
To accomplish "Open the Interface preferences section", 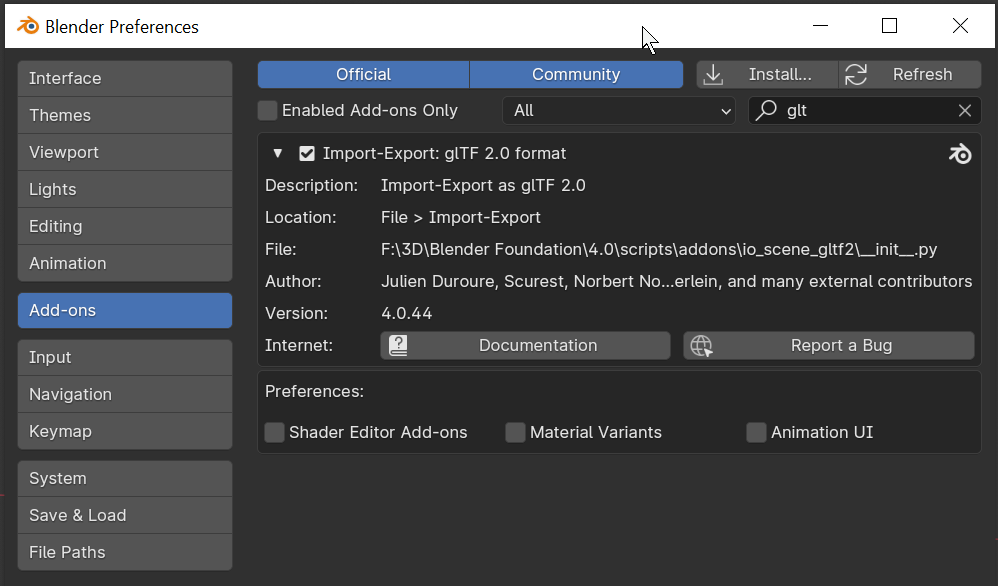I will point(125,78).
